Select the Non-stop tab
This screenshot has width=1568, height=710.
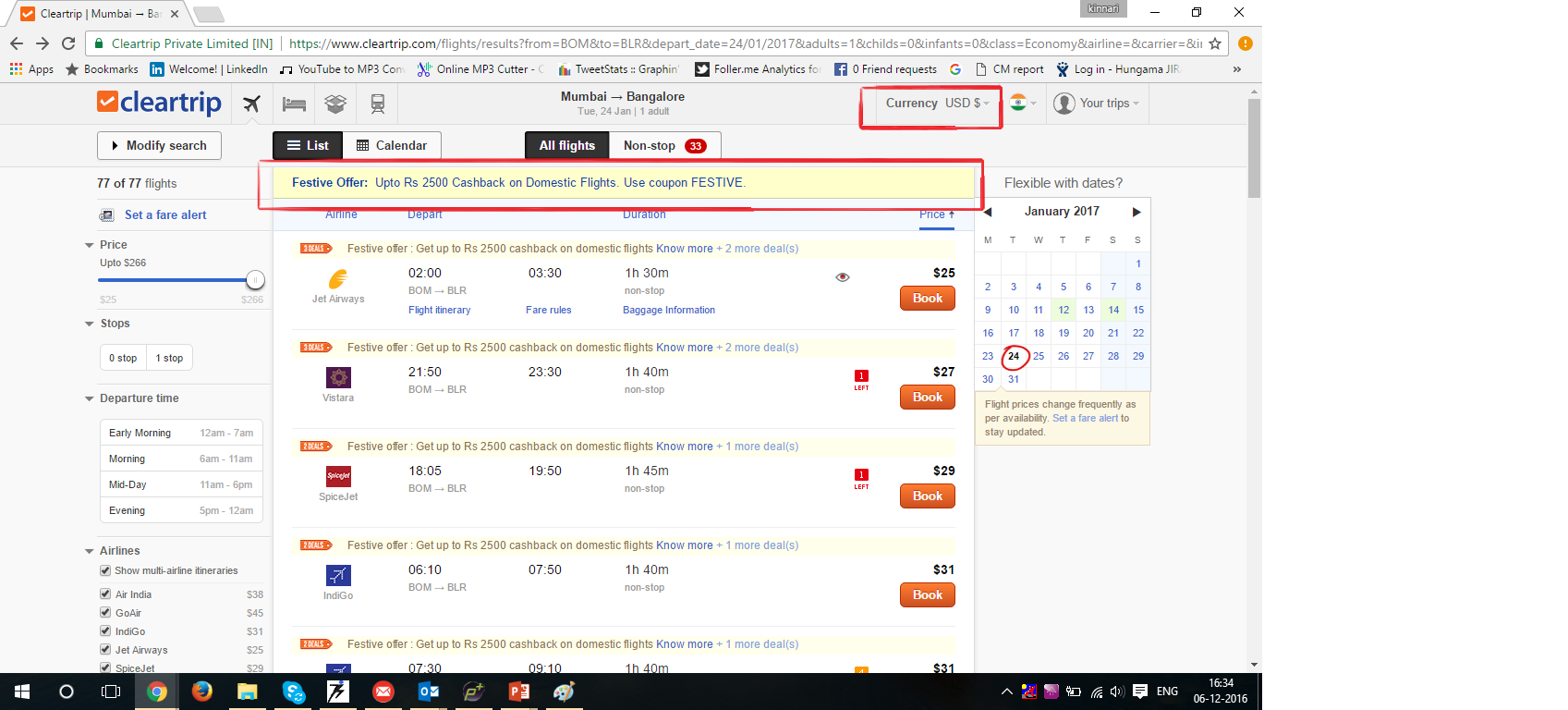664,145
